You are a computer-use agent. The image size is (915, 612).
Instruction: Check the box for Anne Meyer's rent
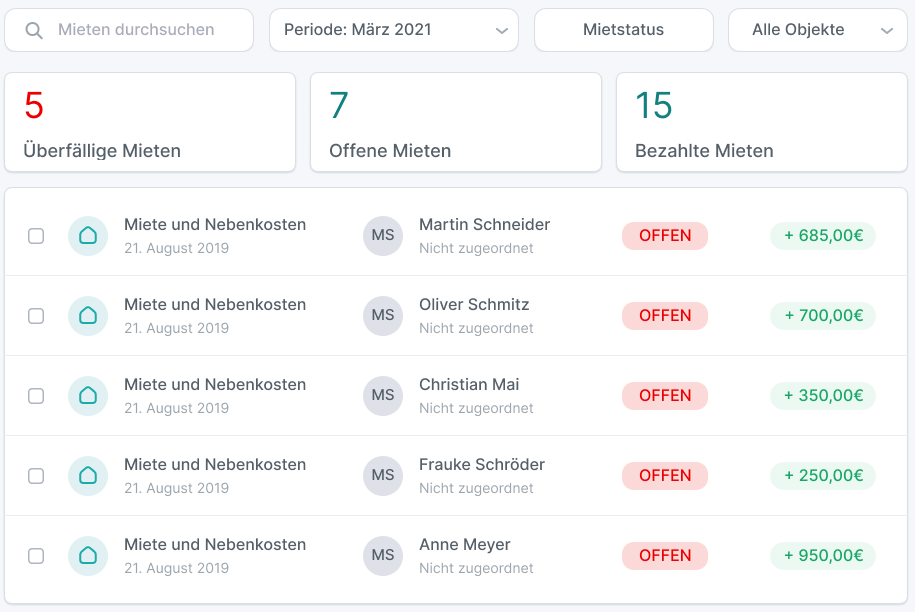(36, 555)
